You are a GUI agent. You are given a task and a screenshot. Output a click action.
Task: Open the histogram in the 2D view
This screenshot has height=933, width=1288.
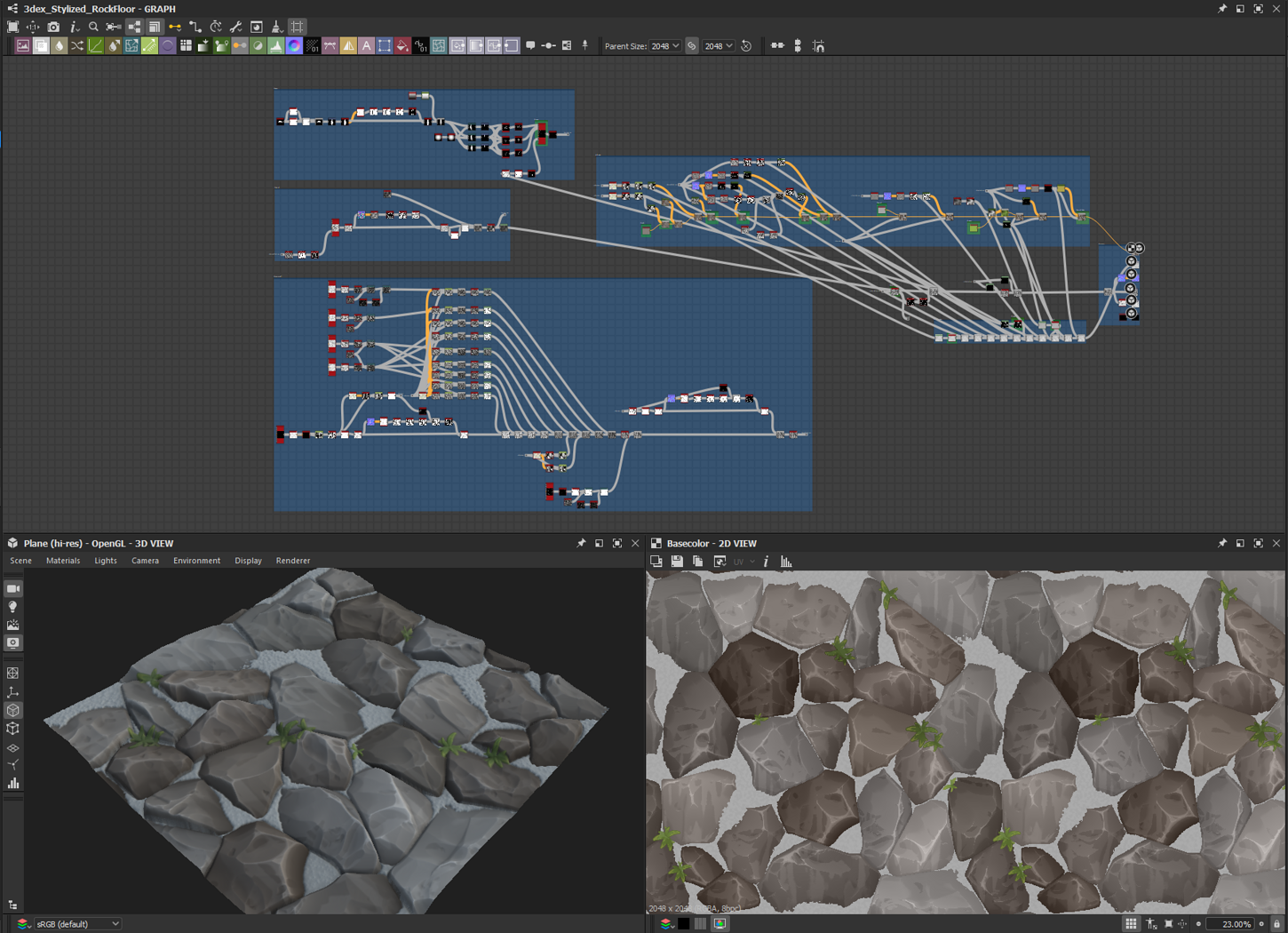pyautogui.click(x=786, y=562)
